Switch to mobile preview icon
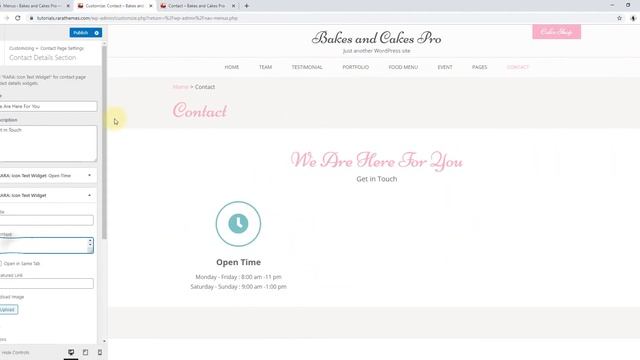Image resolution: width=640 pixels, height=360 pixels. coord(100,352)
